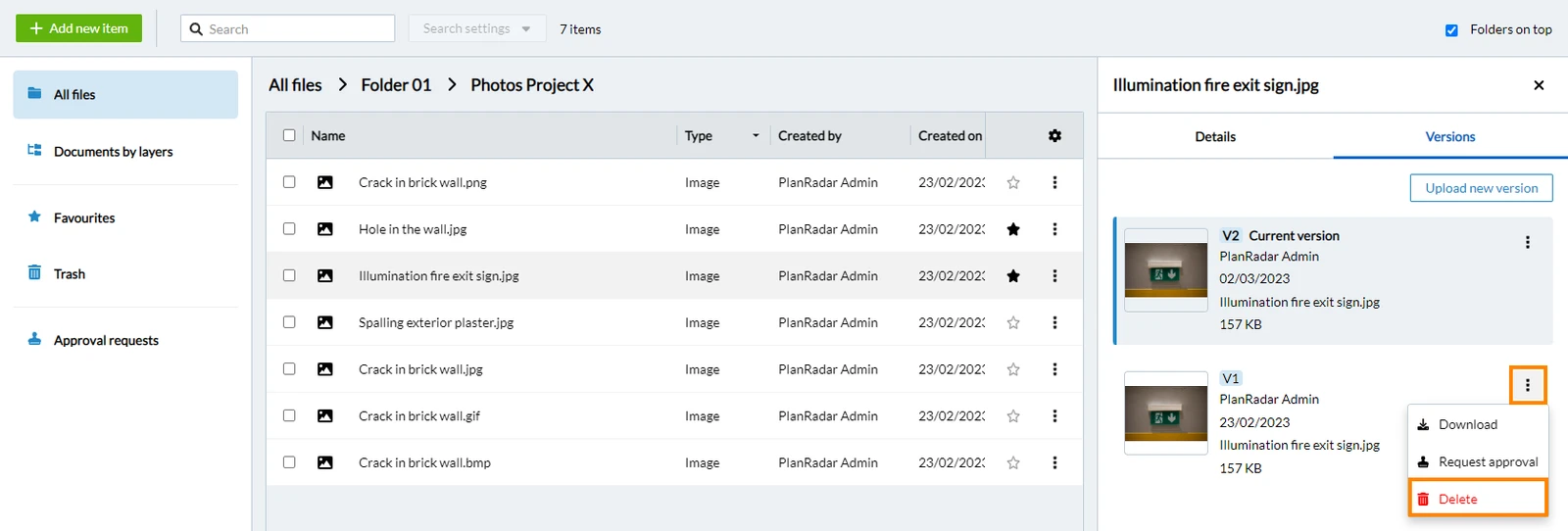Open kebab menu for Spalling exterior plaster.jpg

click(x=1054, y=322)
